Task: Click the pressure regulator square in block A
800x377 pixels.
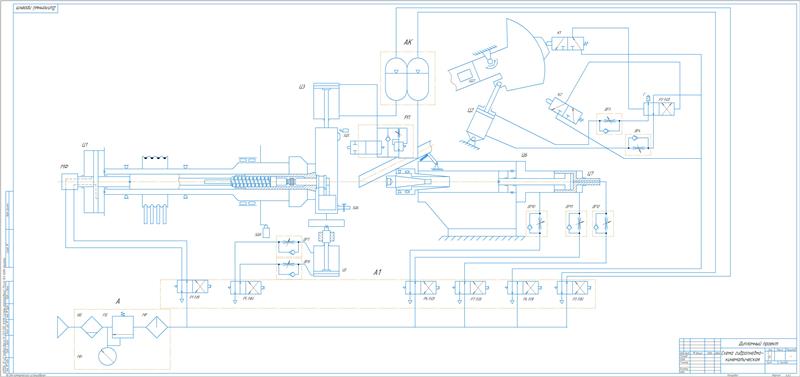Action: [x=123, y=326]
